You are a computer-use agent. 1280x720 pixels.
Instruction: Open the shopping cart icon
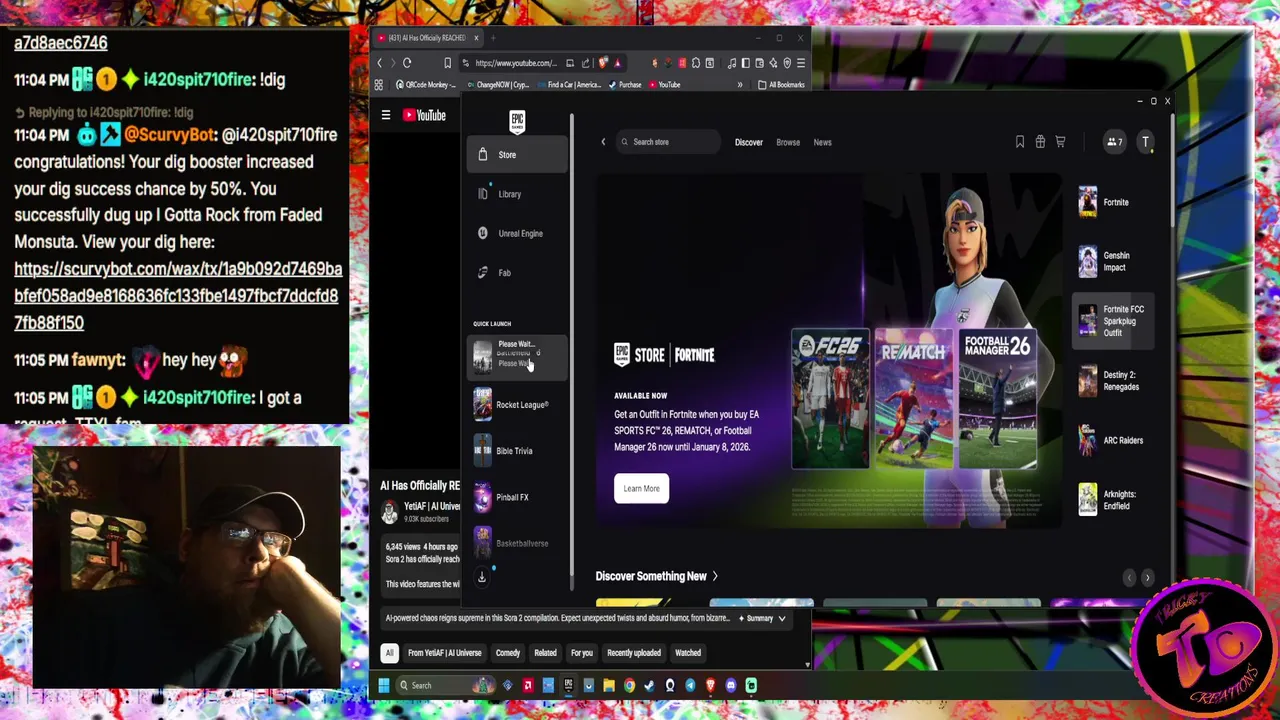1060,142
